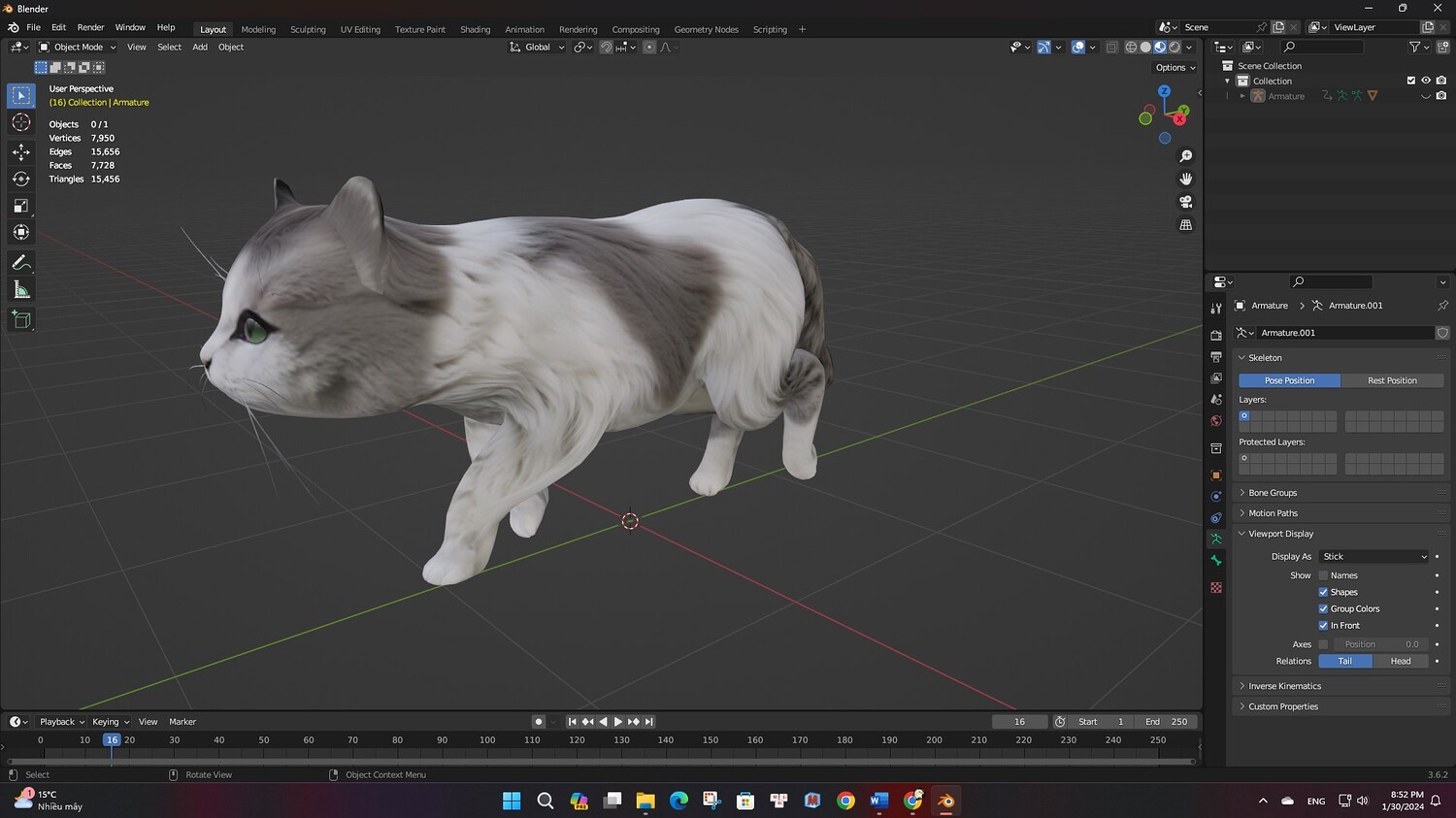The height and width of the screenshot is (818, 1456).
Task: Open the Options dropdown in viewport
Action: click(1175, 68)
